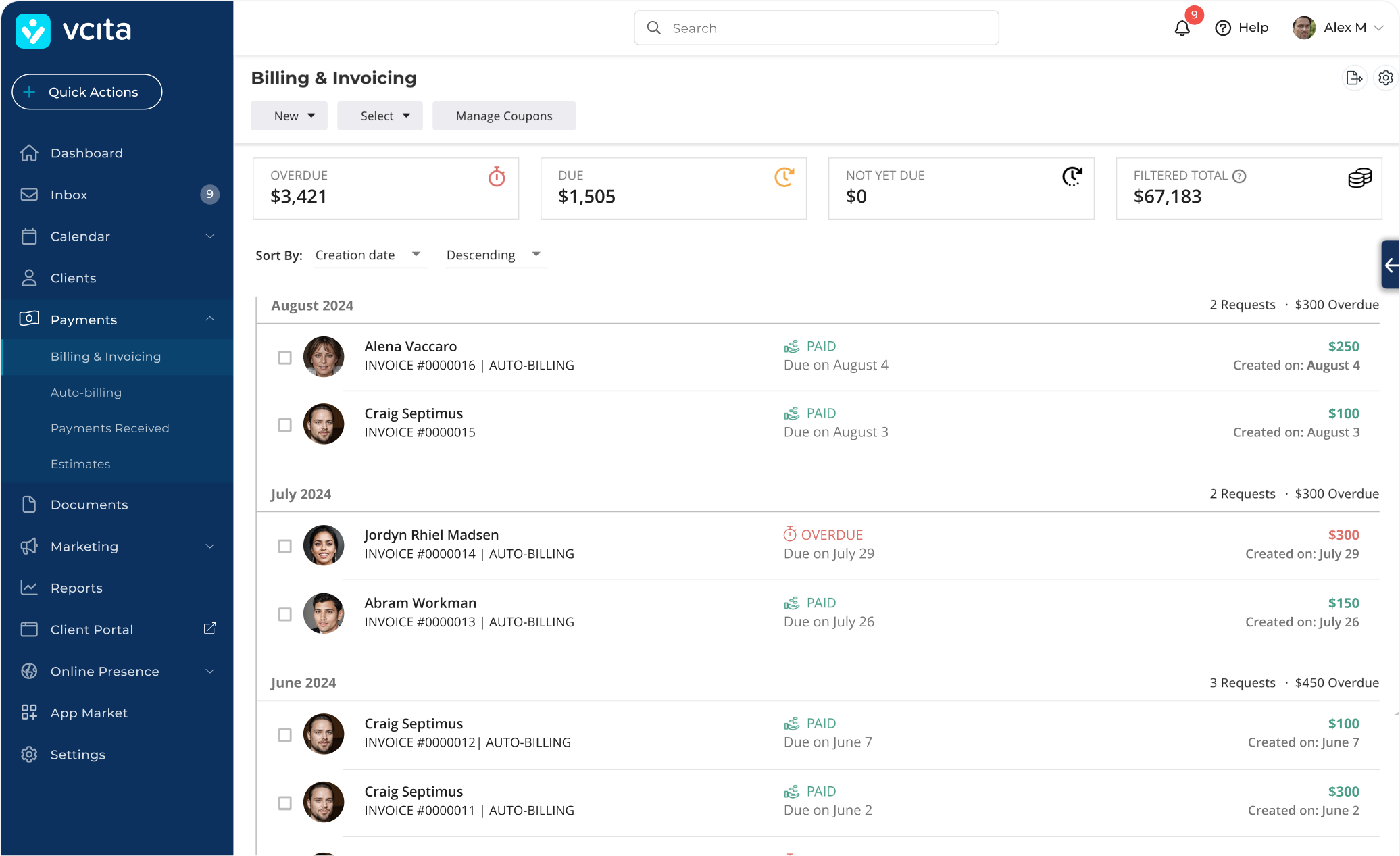Go to Auto-billing in sidebar
Image resolution: width=1400 pixels, height=856 pixels.
pyautogui.click(x=86, y=393)
